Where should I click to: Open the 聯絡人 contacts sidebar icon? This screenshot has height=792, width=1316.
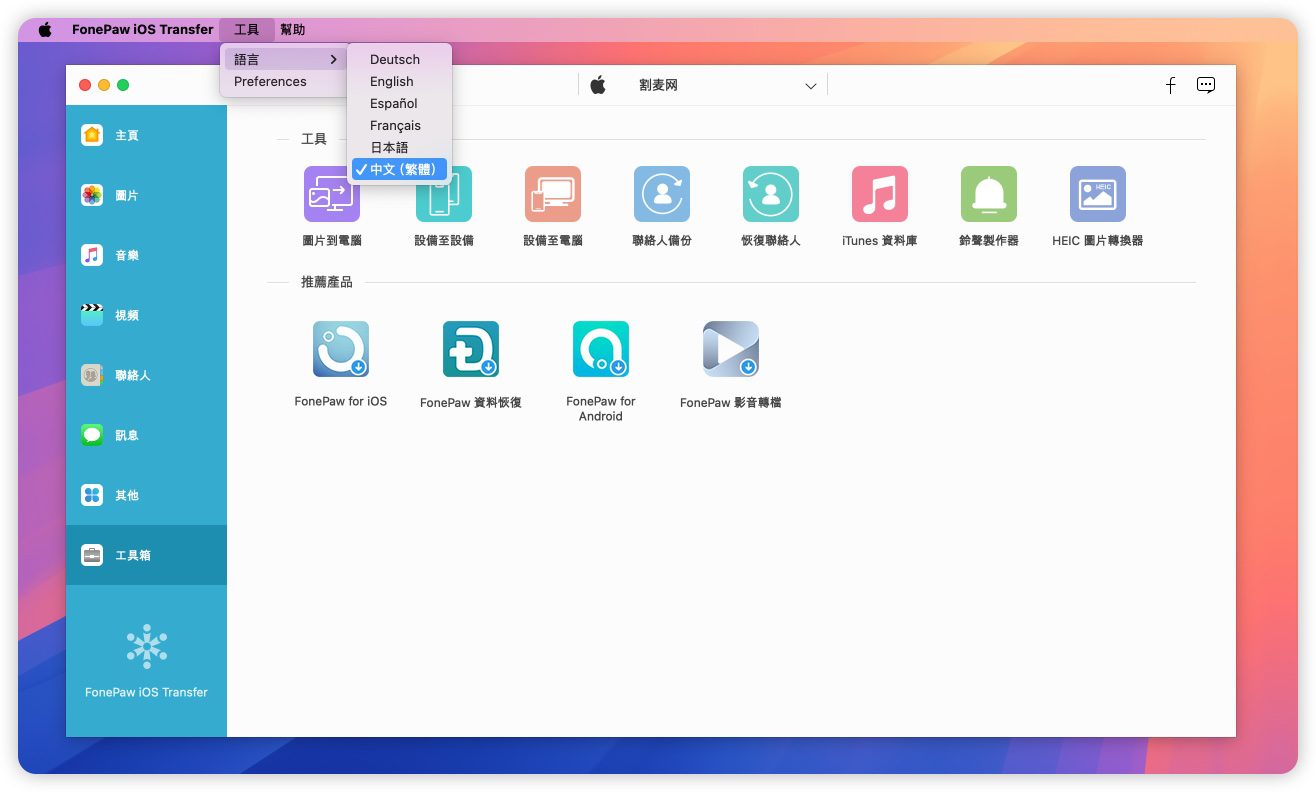(x=92, y=375)
